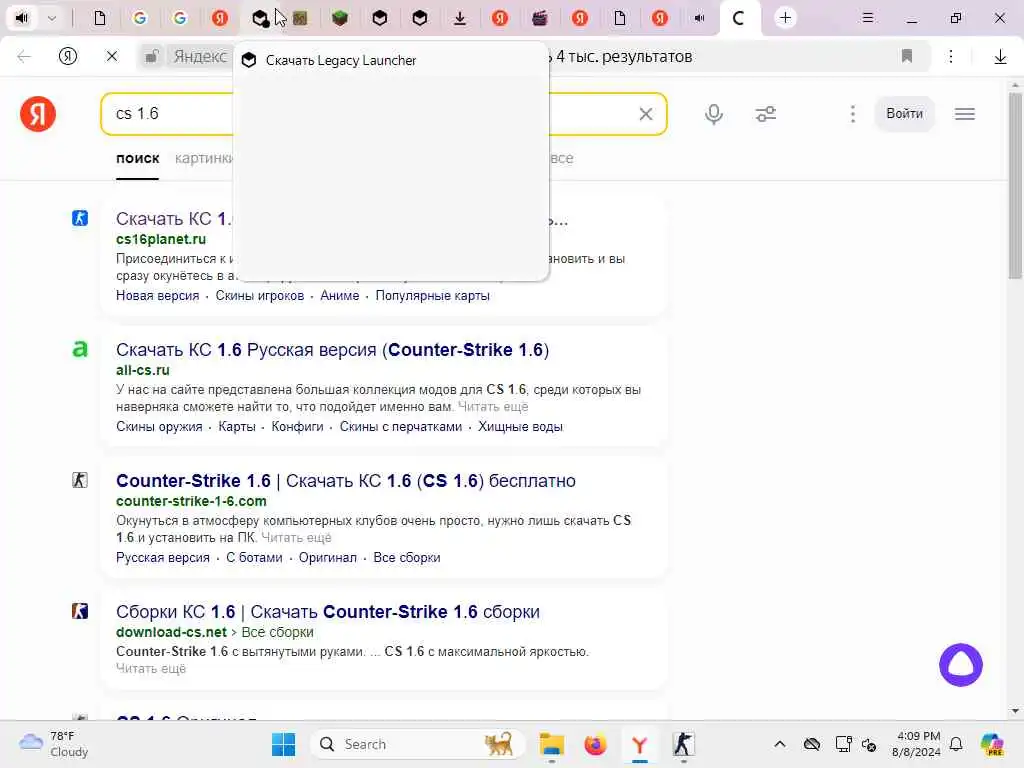This screenshot has height=768, width=1024.
Task: Bookmark this page using the bookmark icon
Action: (906, 56)
